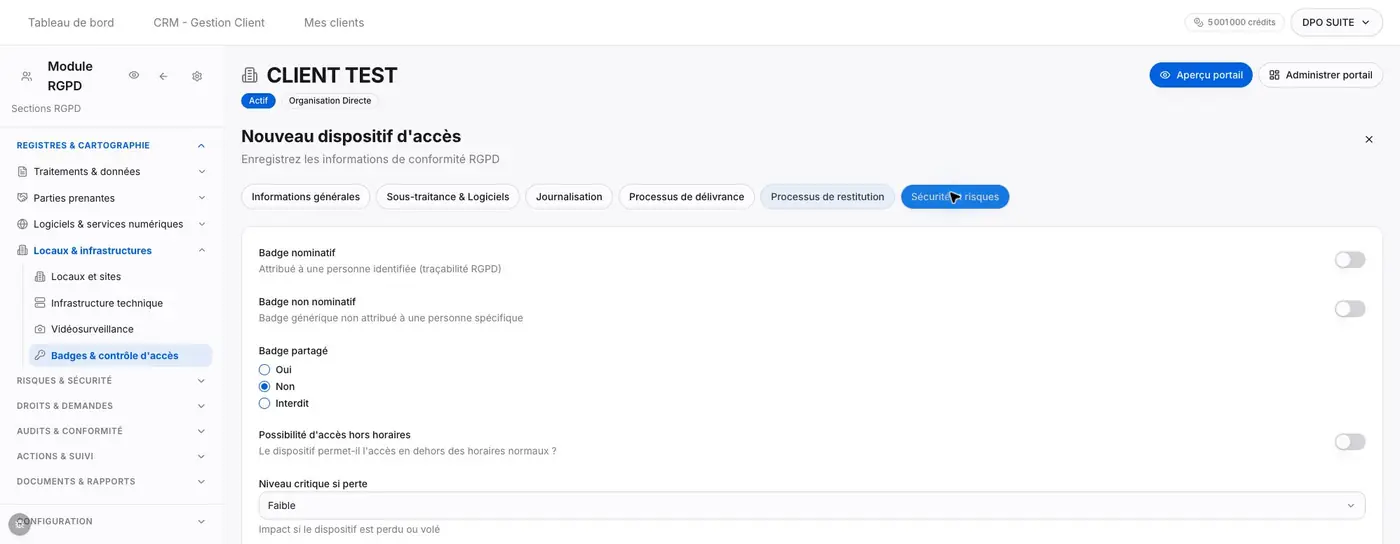Select Non for Badge partagé

tap(265, 387)
